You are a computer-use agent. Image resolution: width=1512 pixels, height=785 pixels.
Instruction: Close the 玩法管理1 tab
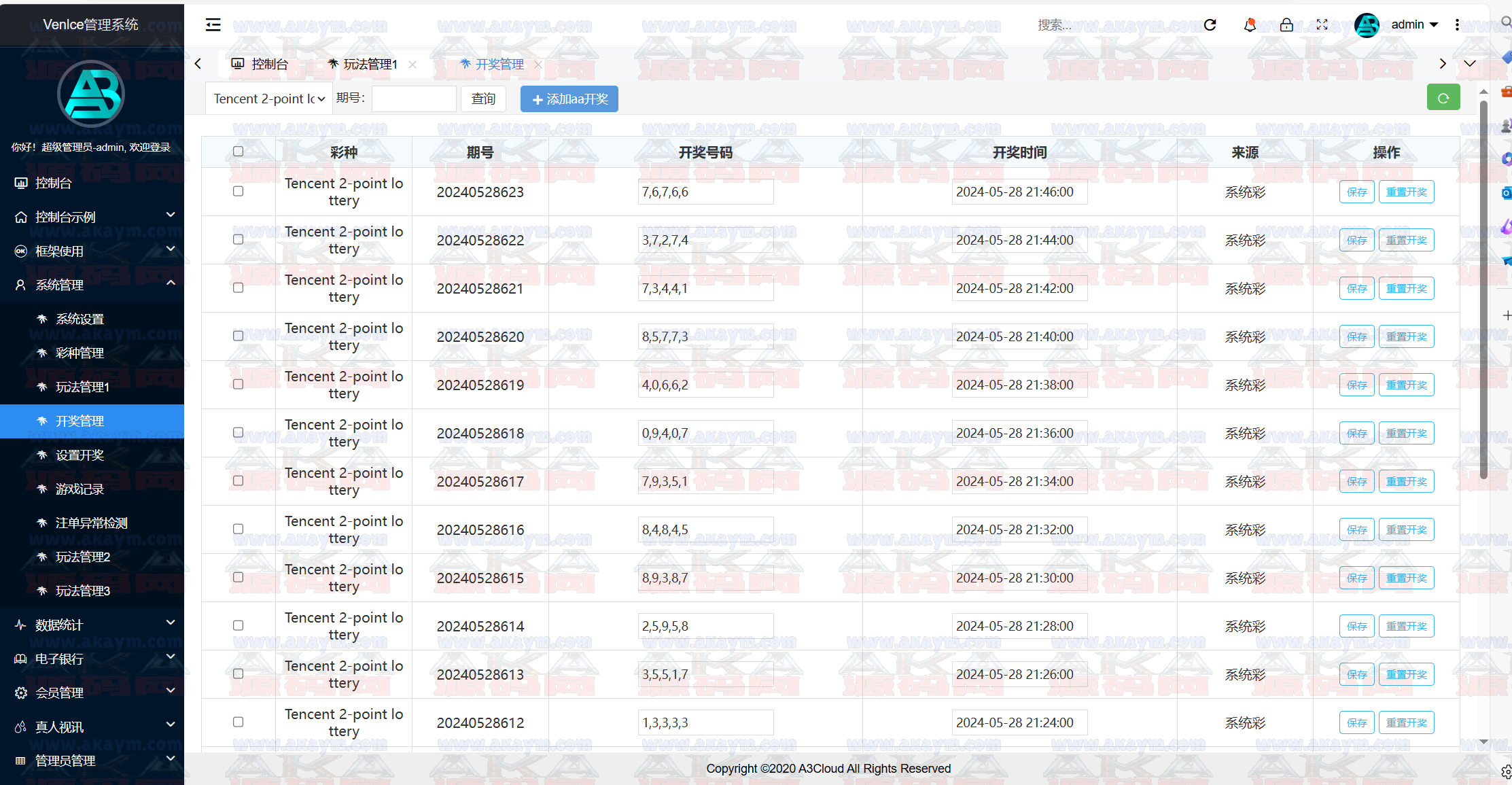pos(412,65)
